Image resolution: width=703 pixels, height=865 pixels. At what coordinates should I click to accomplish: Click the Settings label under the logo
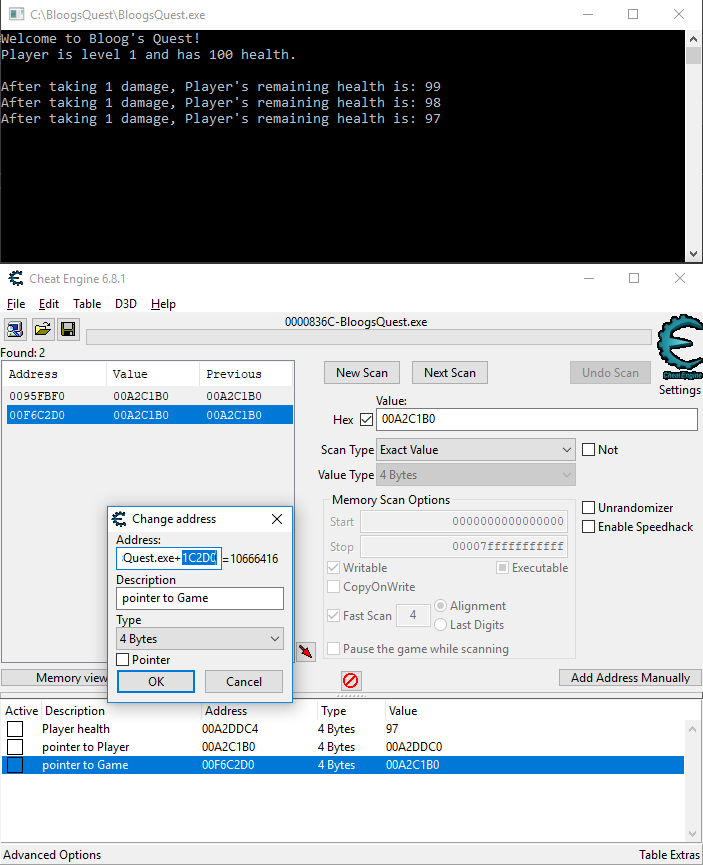(679, 389)
